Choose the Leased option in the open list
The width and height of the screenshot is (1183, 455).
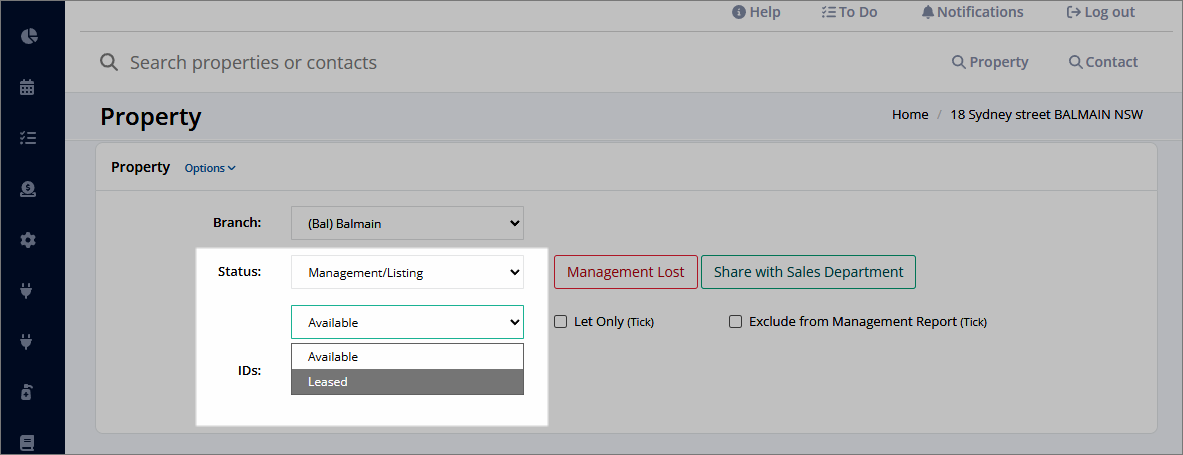point(407,382)
